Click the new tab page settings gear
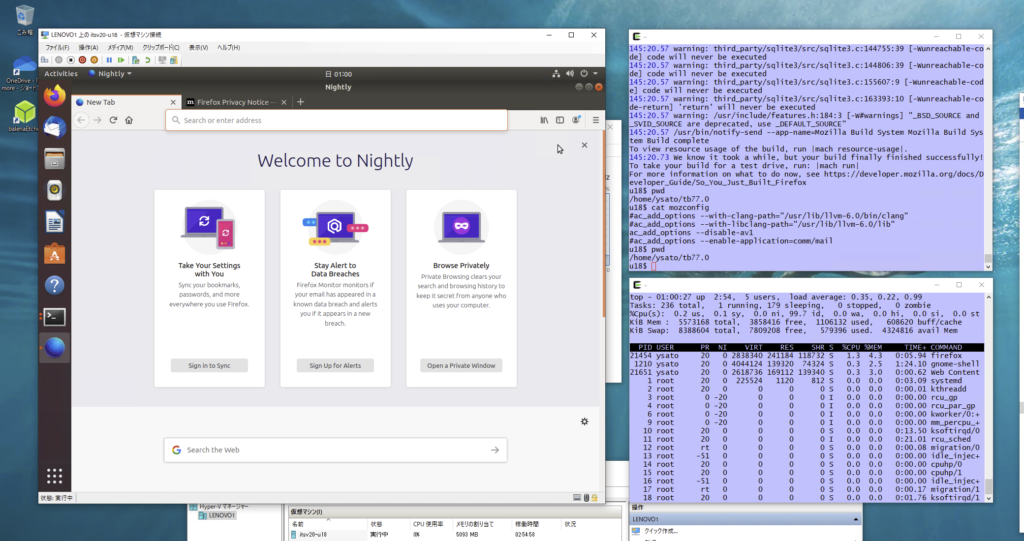1024x541 pixels. (584, 421)
